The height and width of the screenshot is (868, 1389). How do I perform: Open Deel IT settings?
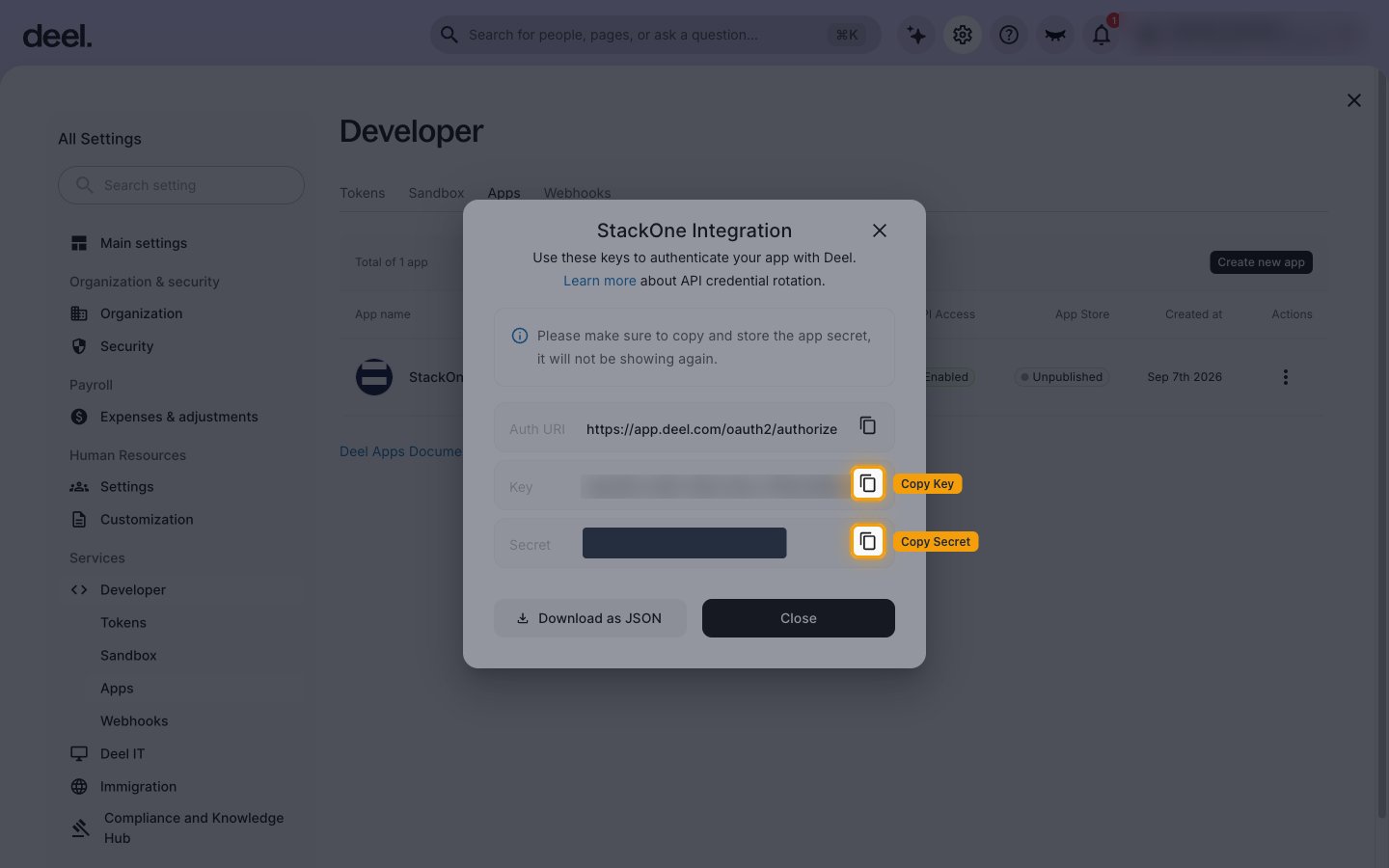[x=123, y=754]
